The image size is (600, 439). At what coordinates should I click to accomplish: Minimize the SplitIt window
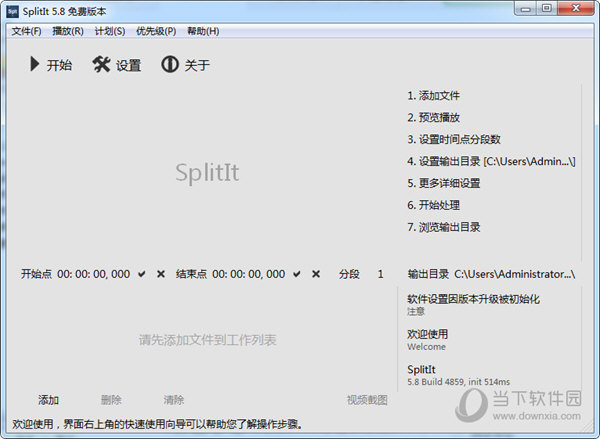pyautogui.click(x=526, y=8)
